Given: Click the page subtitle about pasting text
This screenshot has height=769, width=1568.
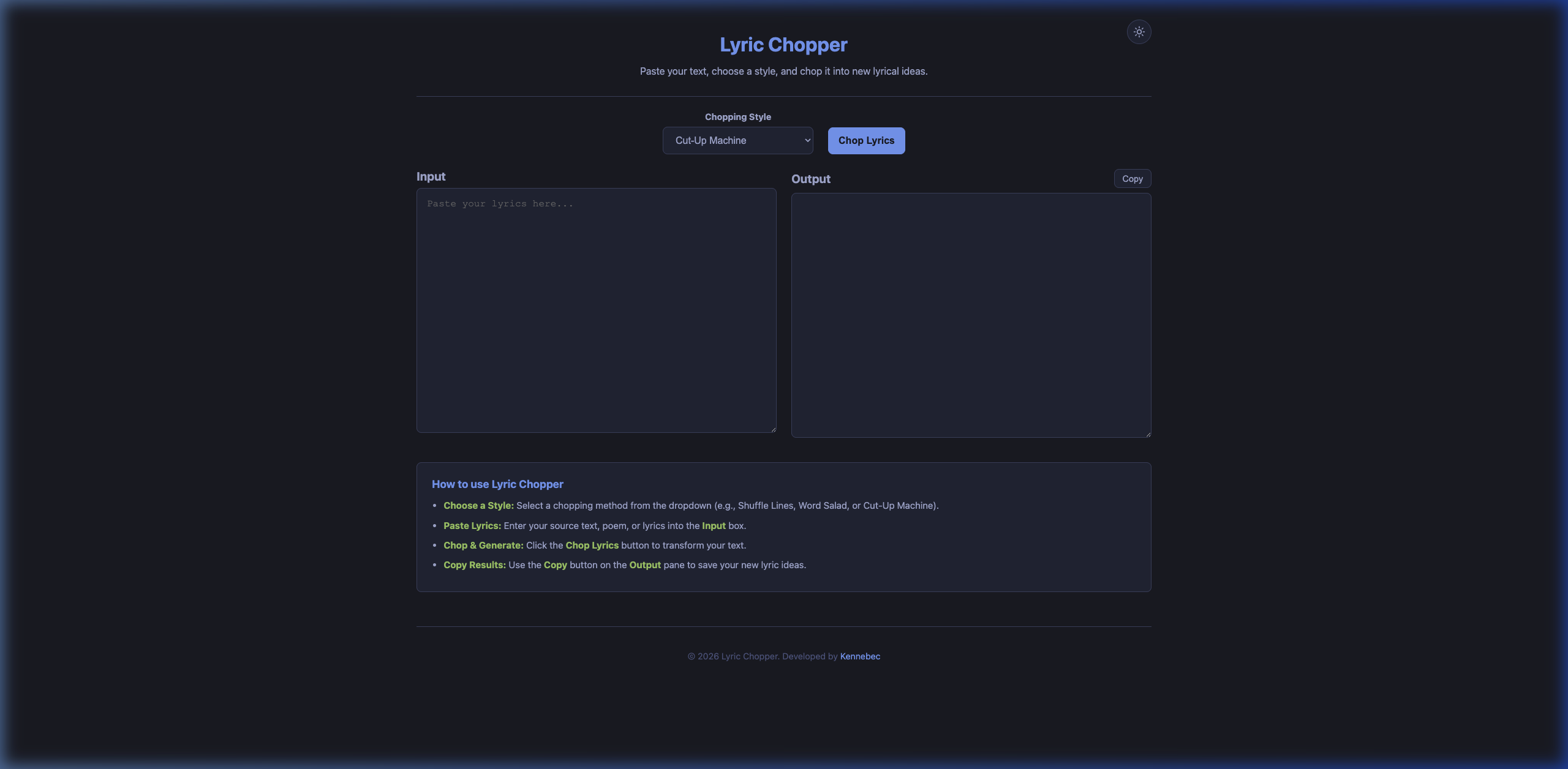Looking at the screenshot, I should coord(783,72).
